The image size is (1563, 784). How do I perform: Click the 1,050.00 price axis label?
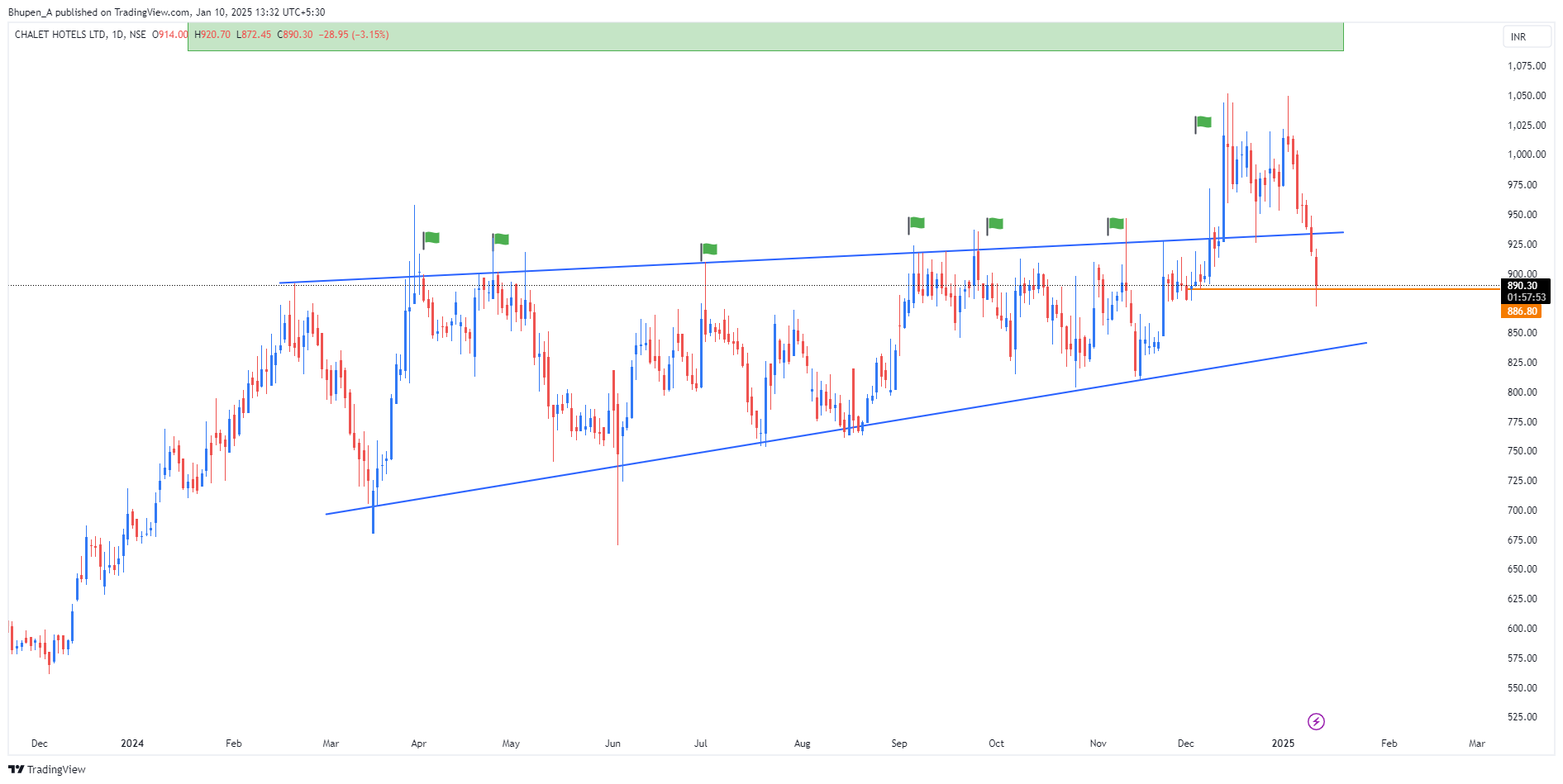pyautogui.click(x=1527, y=96)
